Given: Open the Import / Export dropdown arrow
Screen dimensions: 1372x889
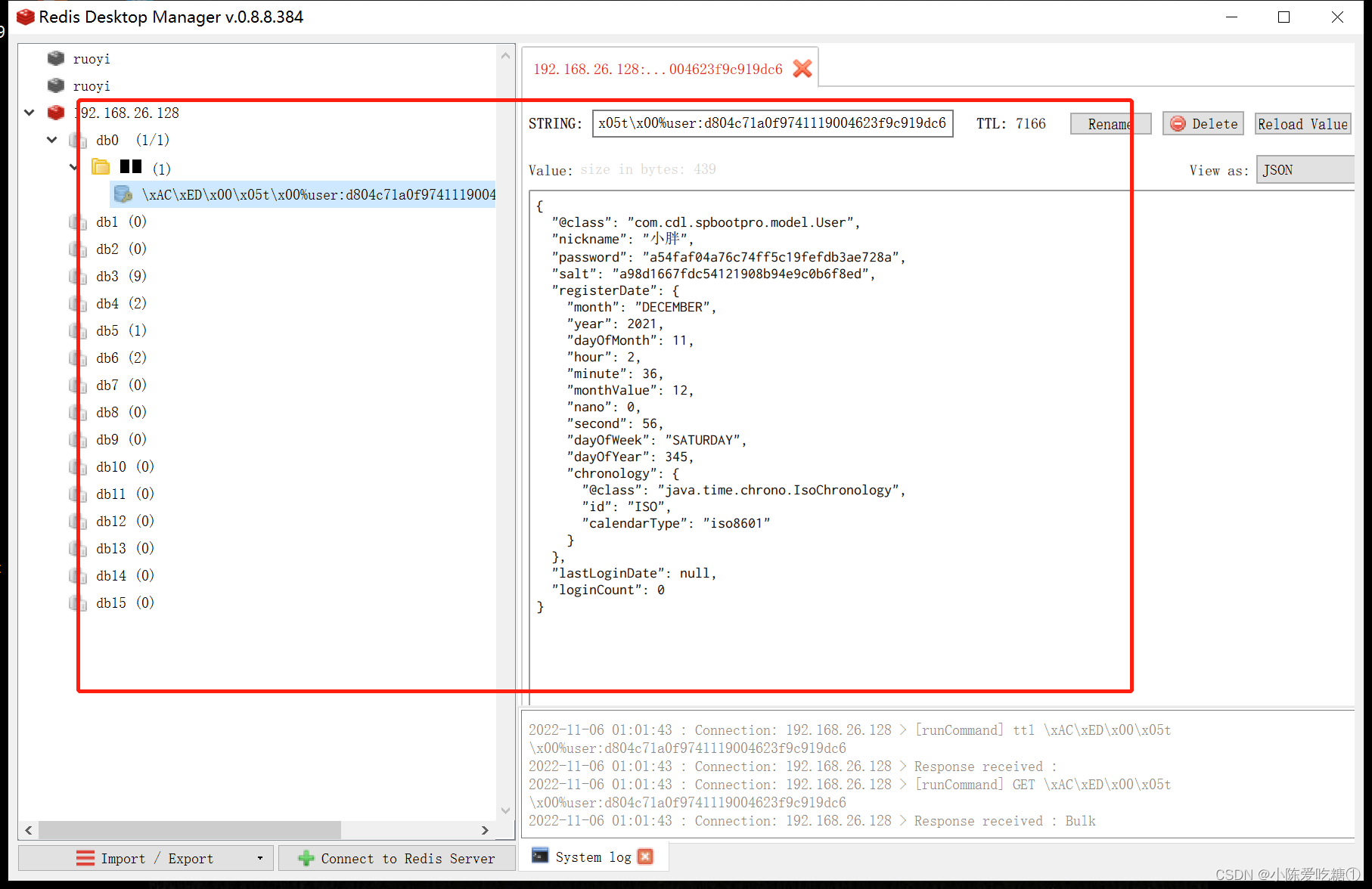Looking at the screenshot, I should point(260,858).
